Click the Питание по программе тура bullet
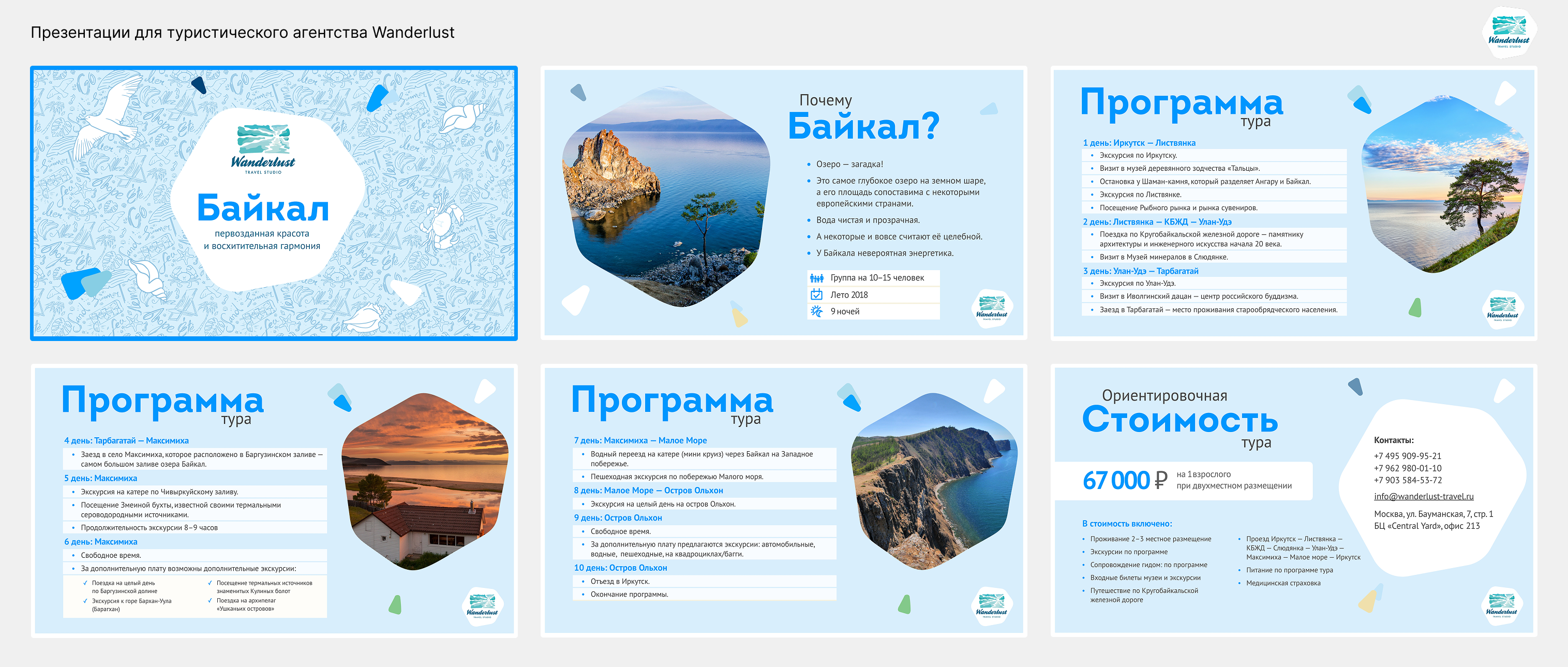This screenshot has width=1568, height=667. [1289, 570]
